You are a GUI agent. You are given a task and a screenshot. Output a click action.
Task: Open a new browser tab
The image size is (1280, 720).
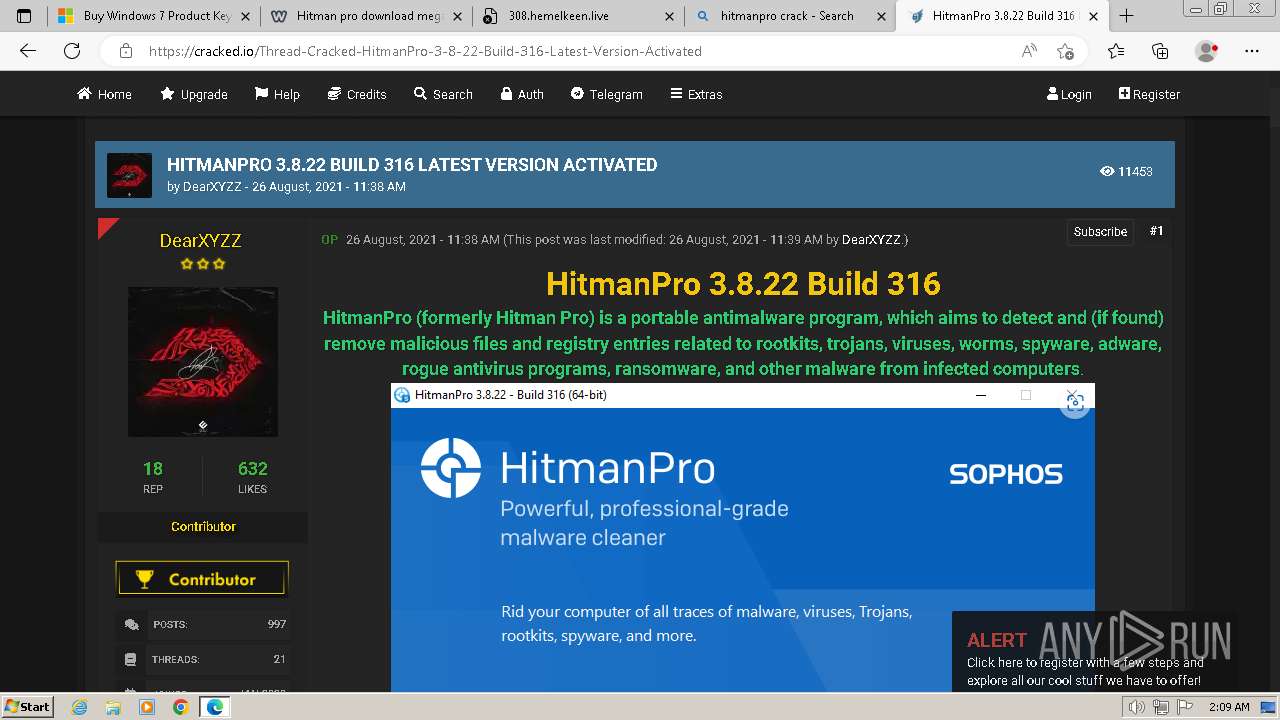click(1126, 16)
